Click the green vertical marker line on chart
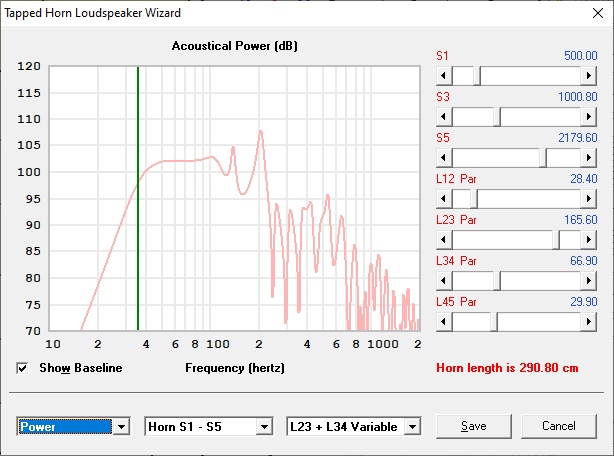 tap(138, 198)
